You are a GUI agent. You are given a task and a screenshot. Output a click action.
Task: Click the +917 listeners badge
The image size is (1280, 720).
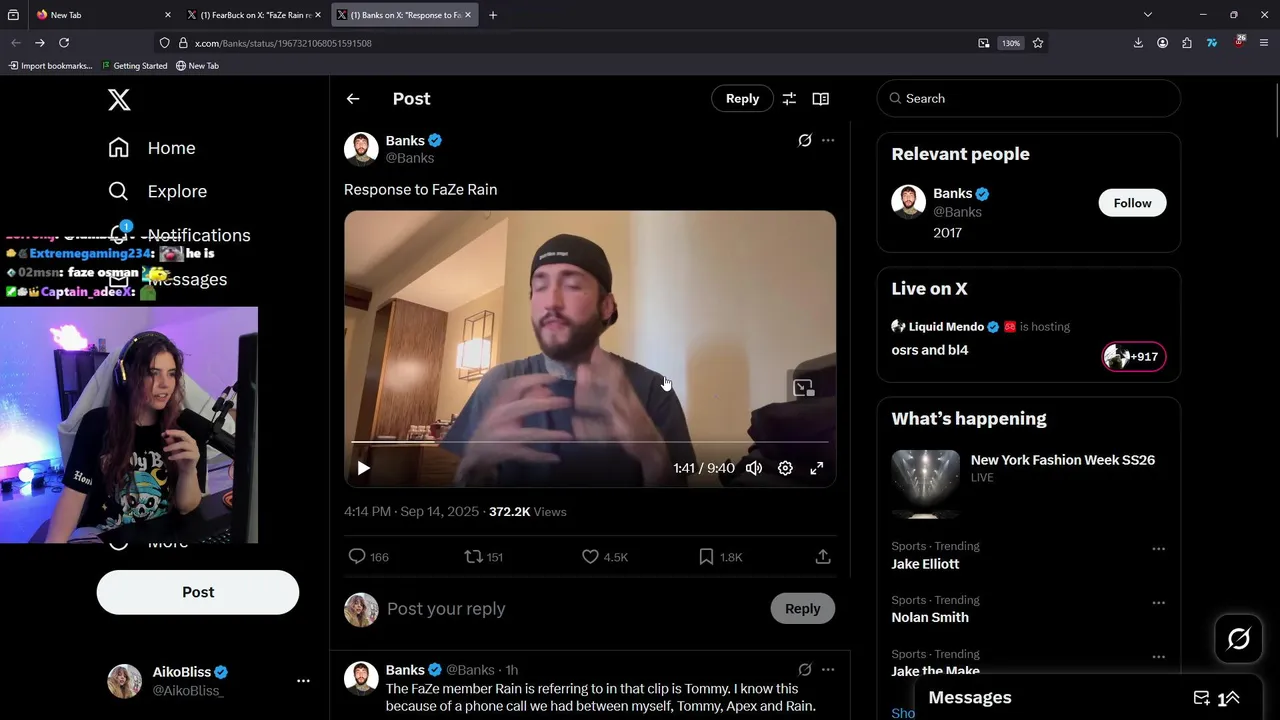click(1134, 357)
